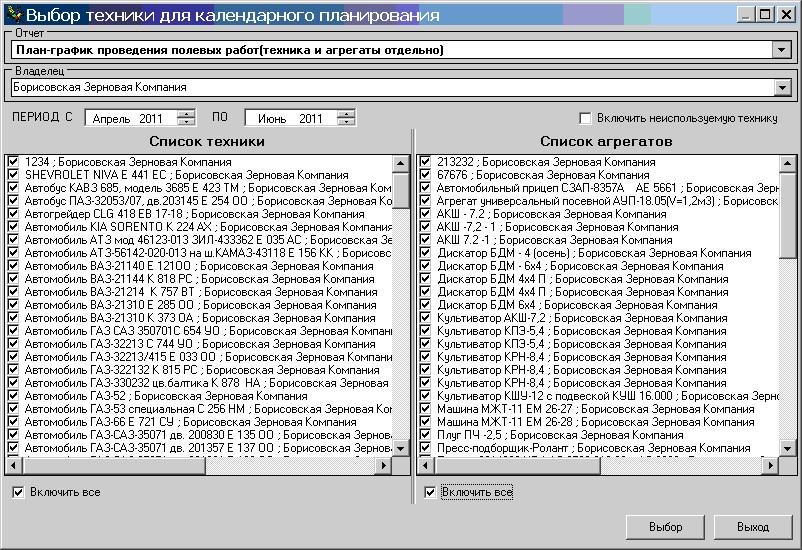Screen dimensions: 802x550
Task: Open the Отчет report type dropdown
Action: point(781,50)
